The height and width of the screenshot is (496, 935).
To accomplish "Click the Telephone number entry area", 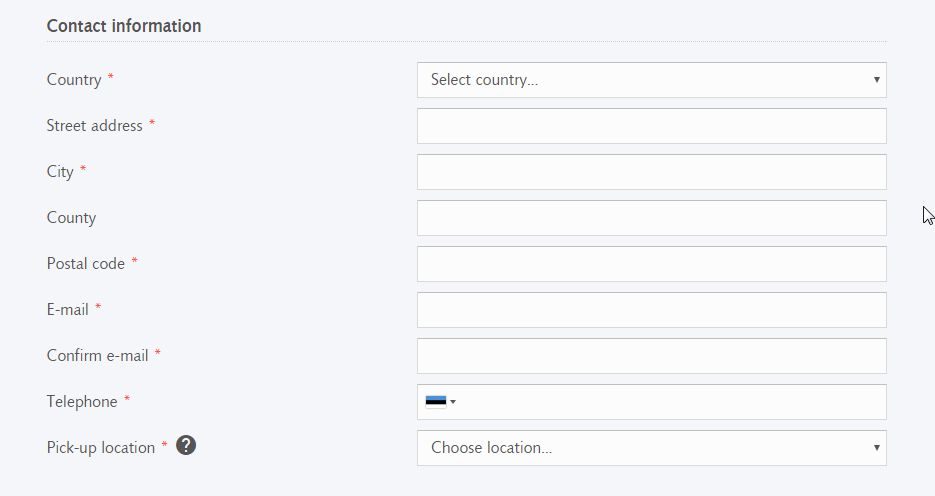I will tap(671, 402).
